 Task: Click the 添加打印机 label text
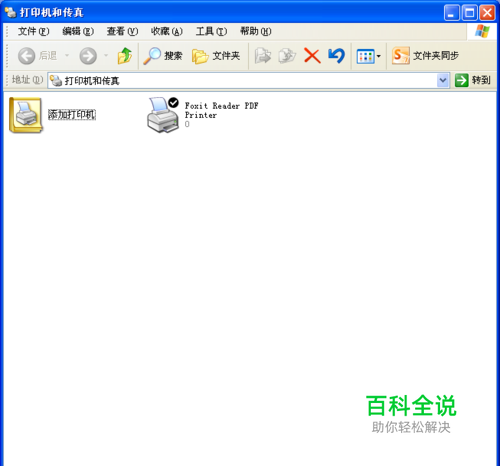pos(72,115)
